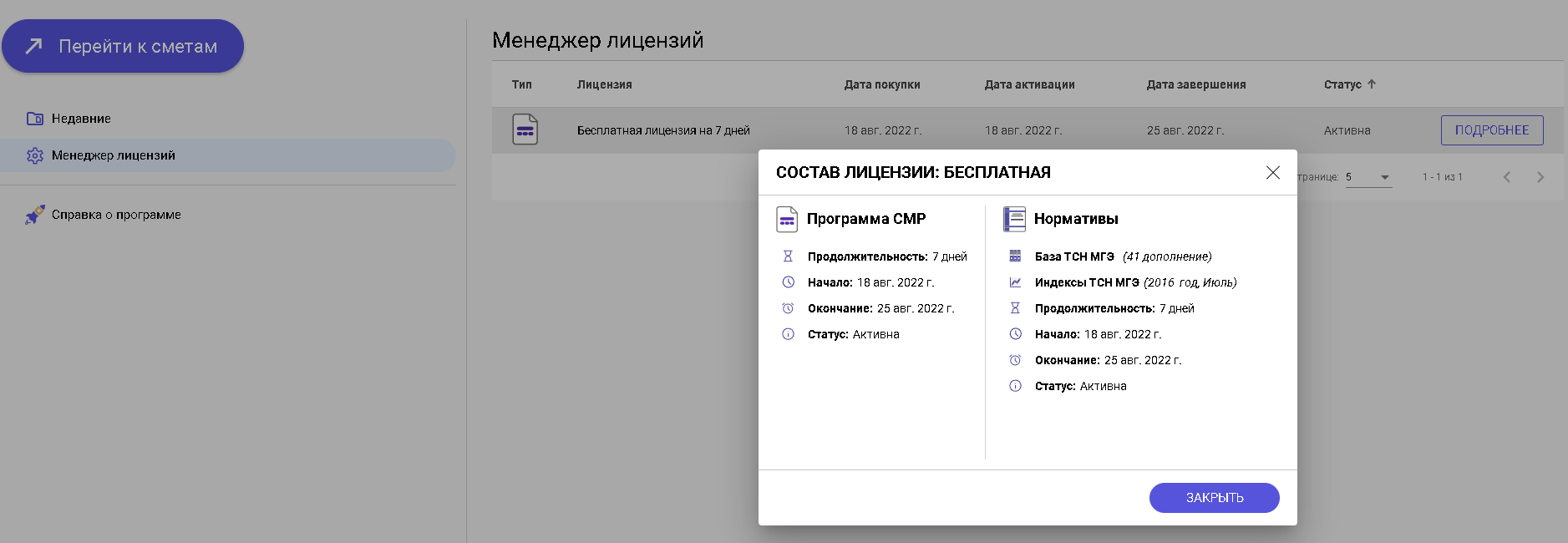Sort by Дата активации column
This screenshot has height=543, width=1568.
[x=1030, y=84]
